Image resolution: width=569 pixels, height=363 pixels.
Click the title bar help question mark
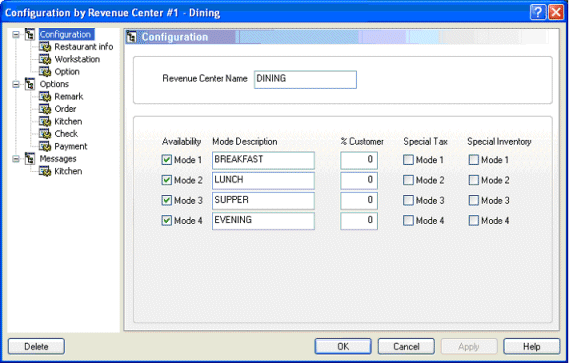[538, 12]
